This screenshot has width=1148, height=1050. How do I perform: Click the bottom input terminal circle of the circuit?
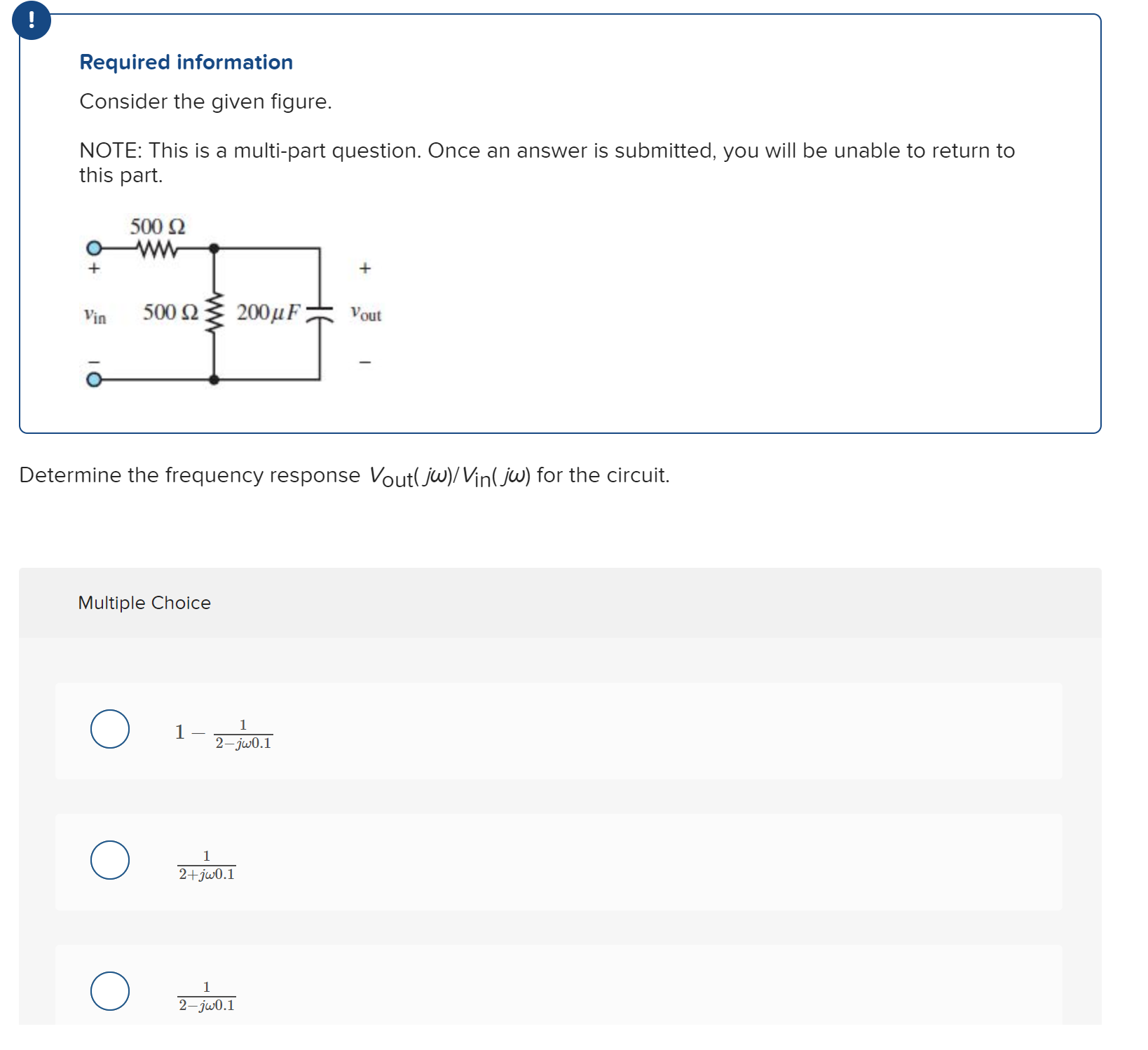click(x=93, y=380)
